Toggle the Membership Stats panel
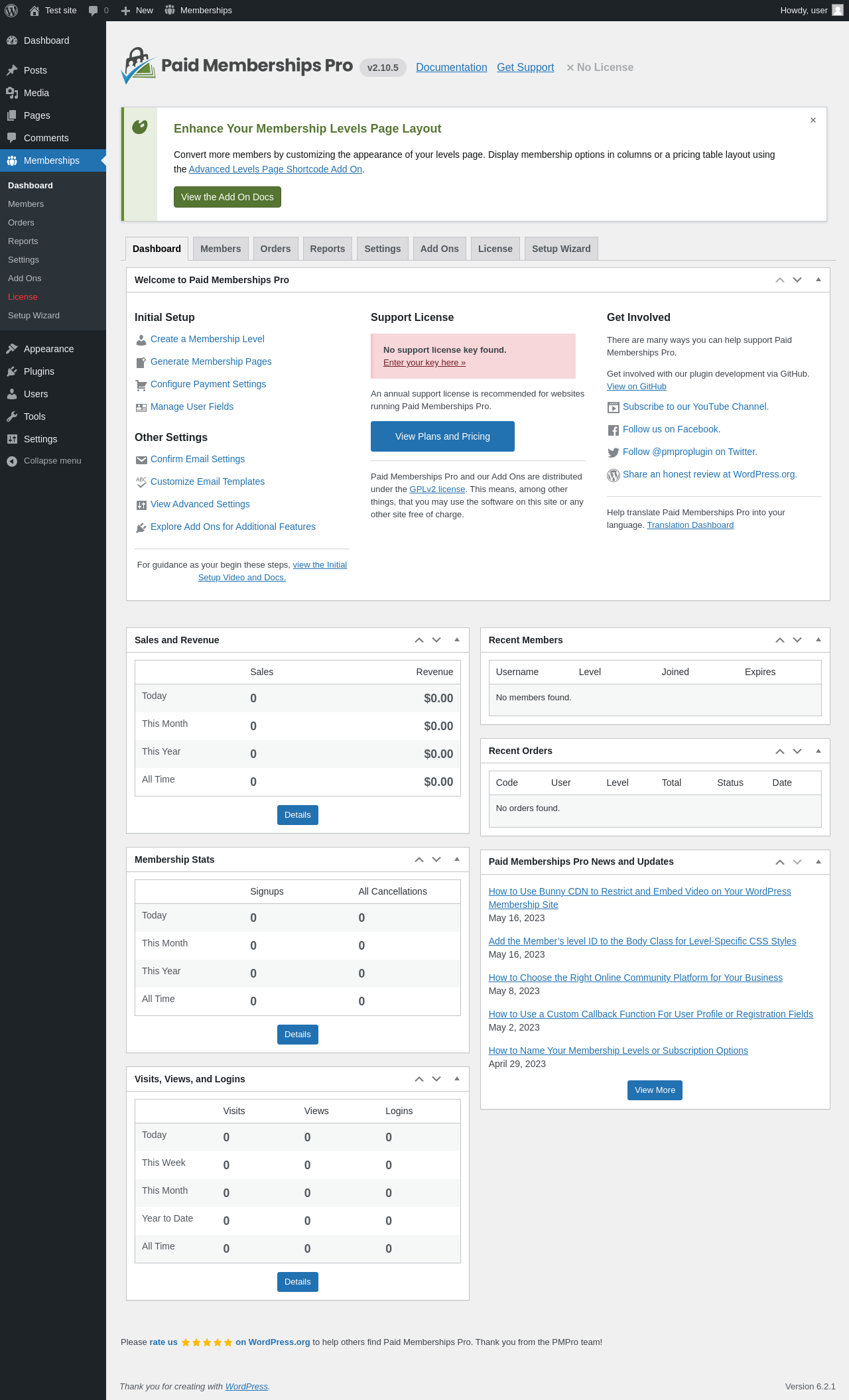 click(457, 859)
